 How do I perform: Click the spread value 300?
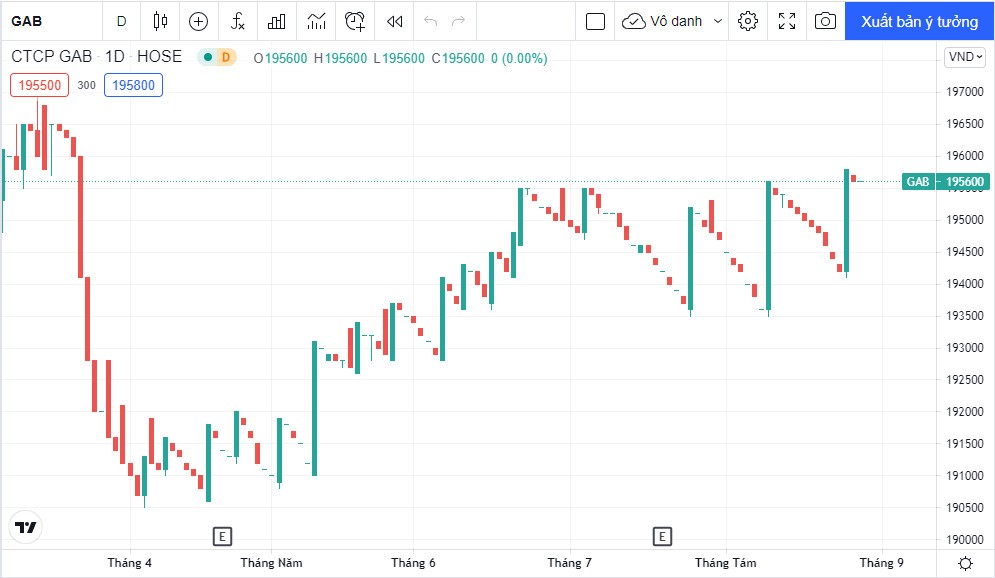pyautogui.click(x=86, y=85)
